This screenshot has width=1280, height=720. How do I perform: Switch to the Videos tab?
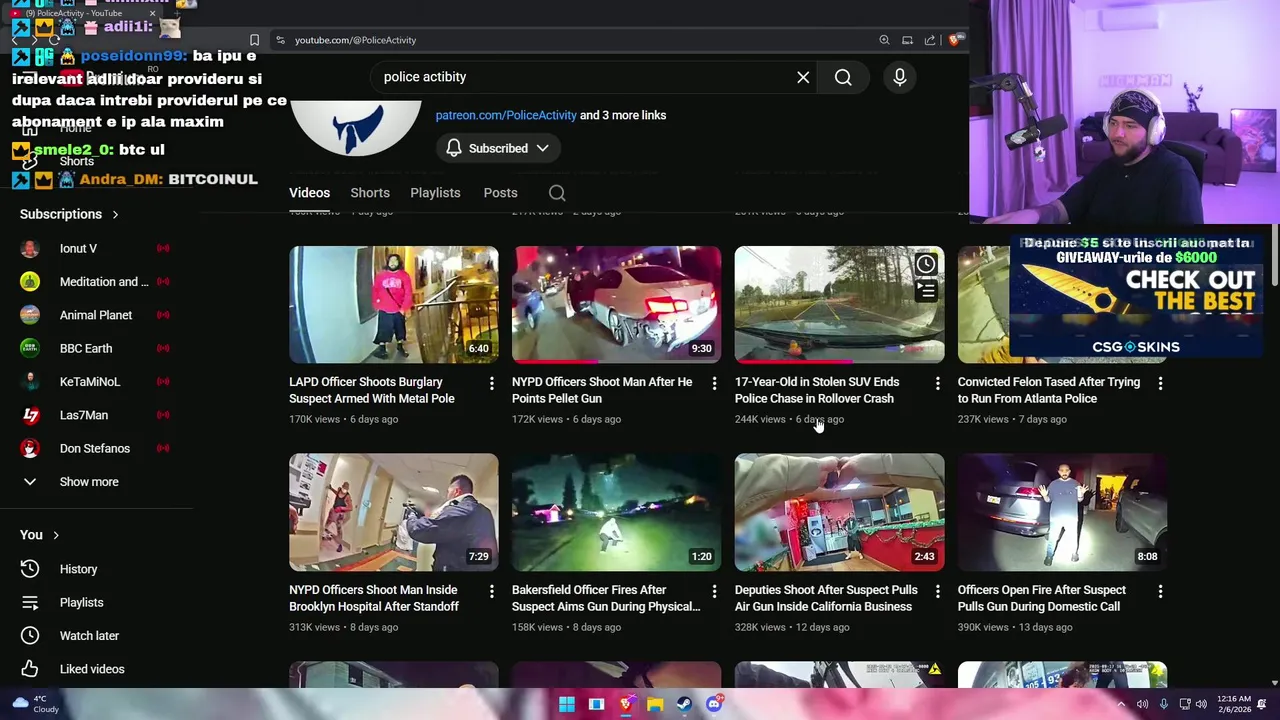click(x=309, y=193)
